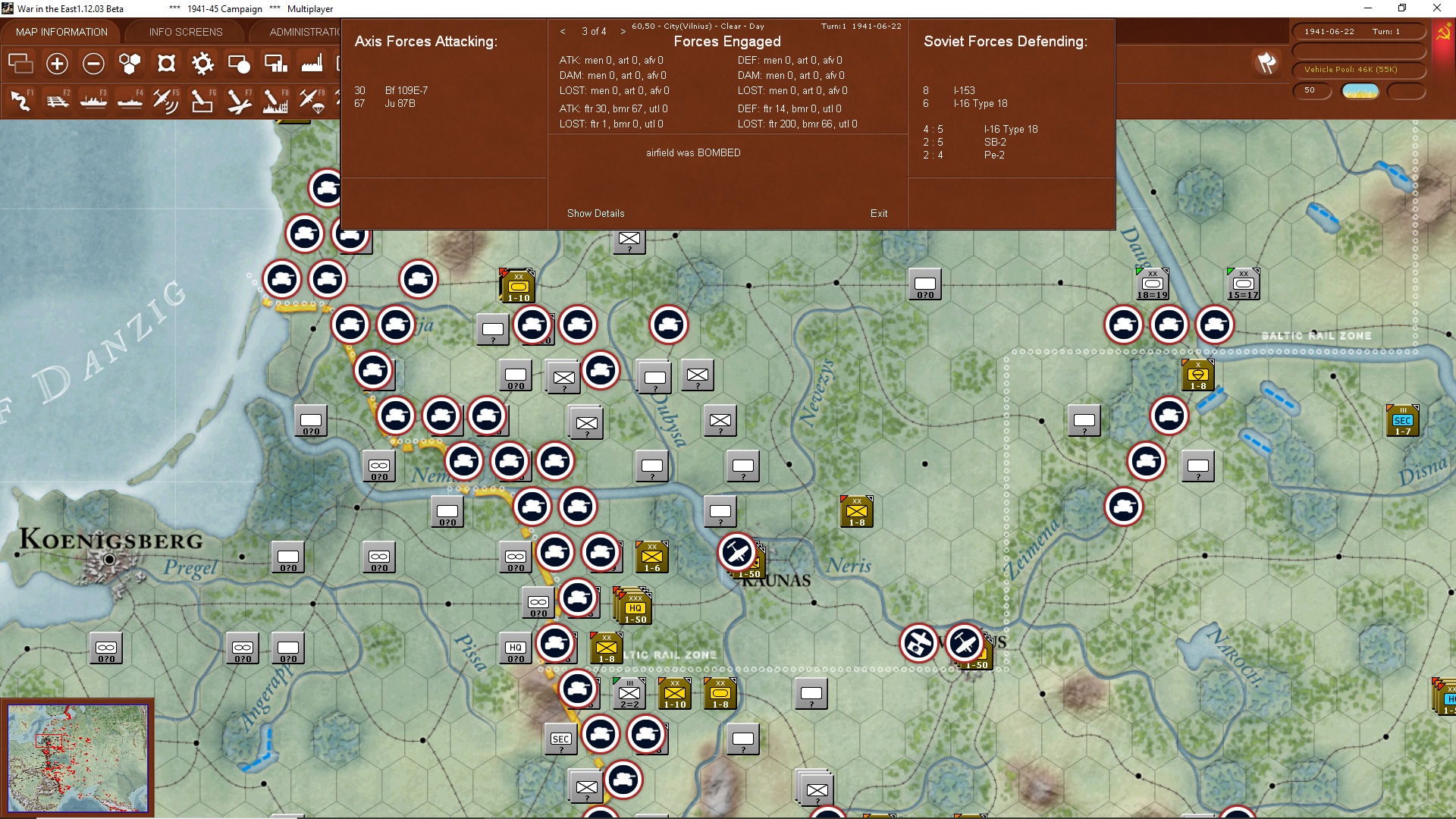The image size is (1456, 819).
Task: Open MAP INFORMATION tab
Action: pos(61,32)
